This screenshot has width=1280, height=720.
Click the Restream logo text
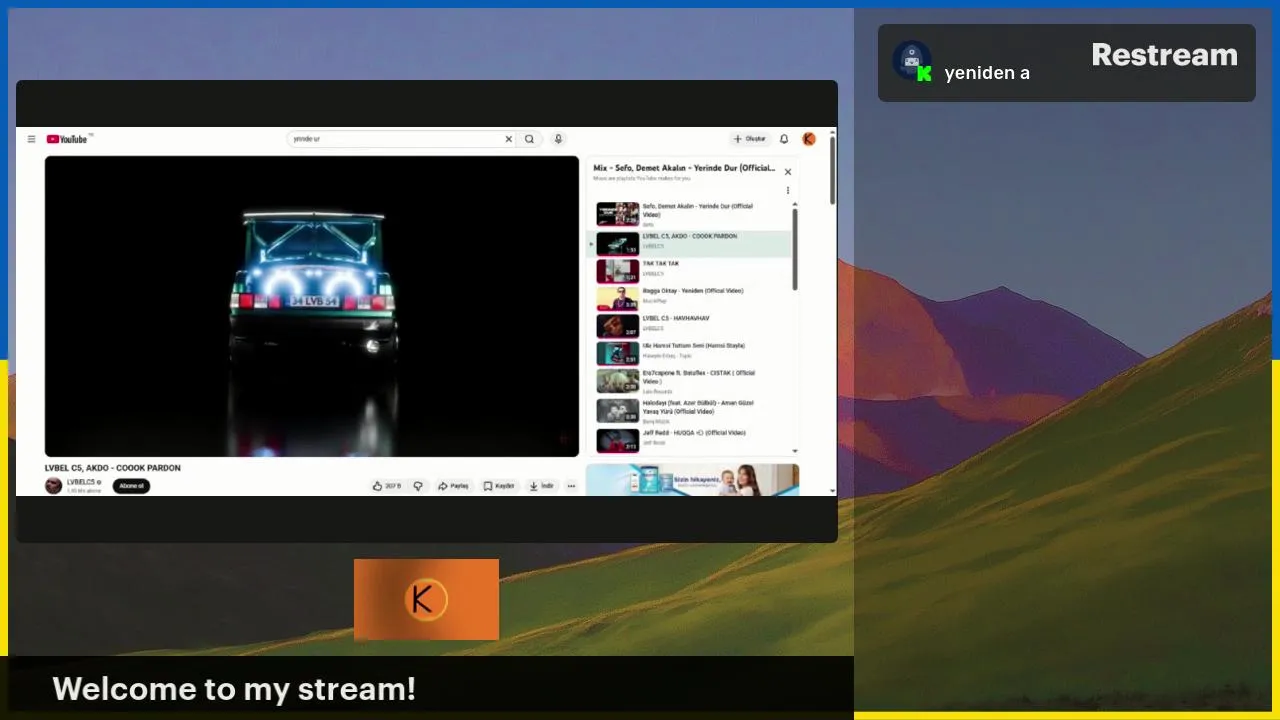pos(1164,55)
